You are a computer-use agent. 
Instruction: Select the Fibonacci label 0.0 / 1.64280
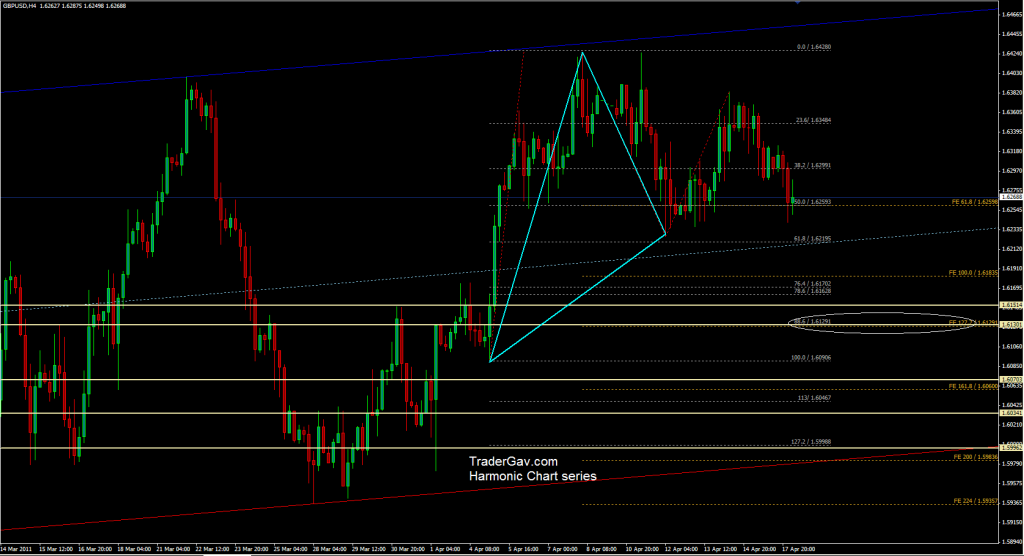tap(814, 47)
